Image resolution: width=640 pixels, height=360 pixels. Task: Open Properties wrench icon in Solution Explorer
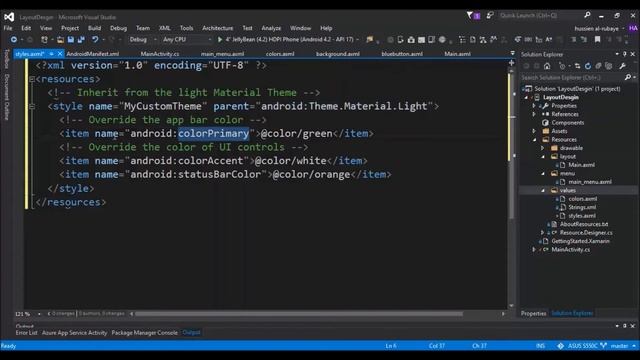pyautogui.click(x=622, y=66)
